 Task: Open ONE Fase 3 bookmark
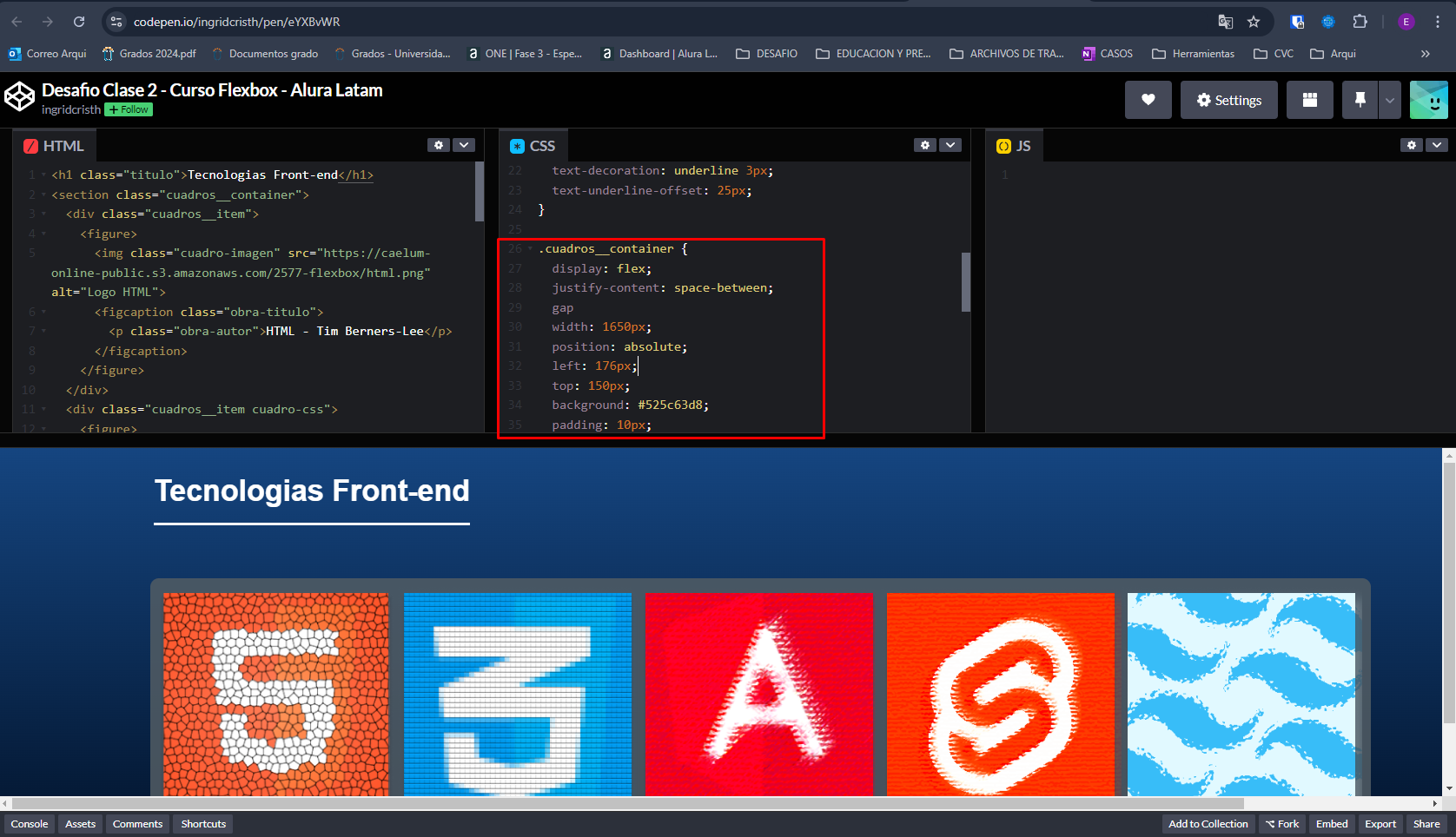525,54
